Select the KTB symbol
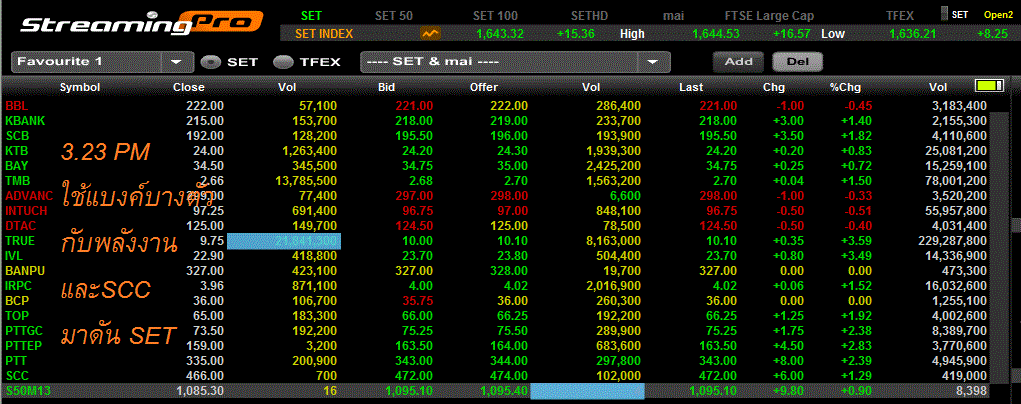This screenshot has height=404, width=1021. click(x=16, y=151)
